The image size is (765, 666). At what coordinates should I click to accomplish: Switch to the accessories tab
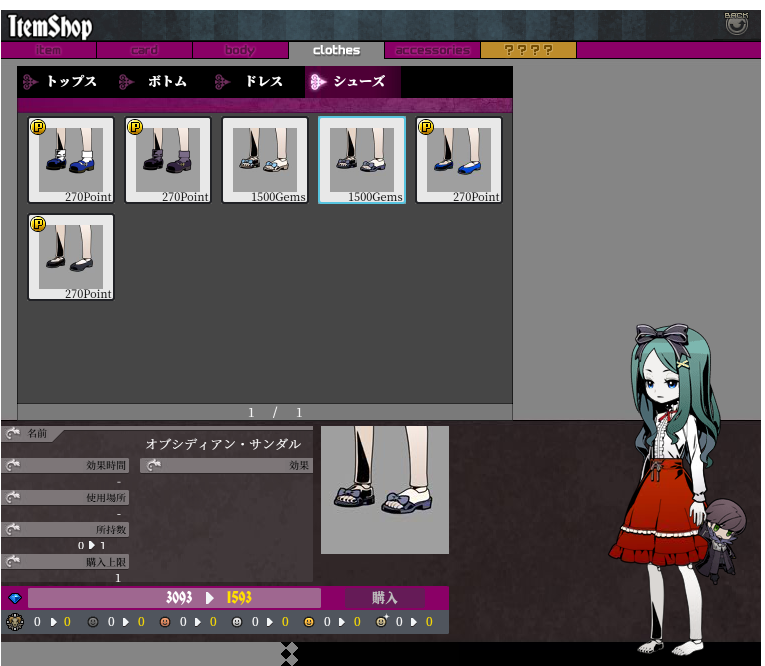pos(432,50)
